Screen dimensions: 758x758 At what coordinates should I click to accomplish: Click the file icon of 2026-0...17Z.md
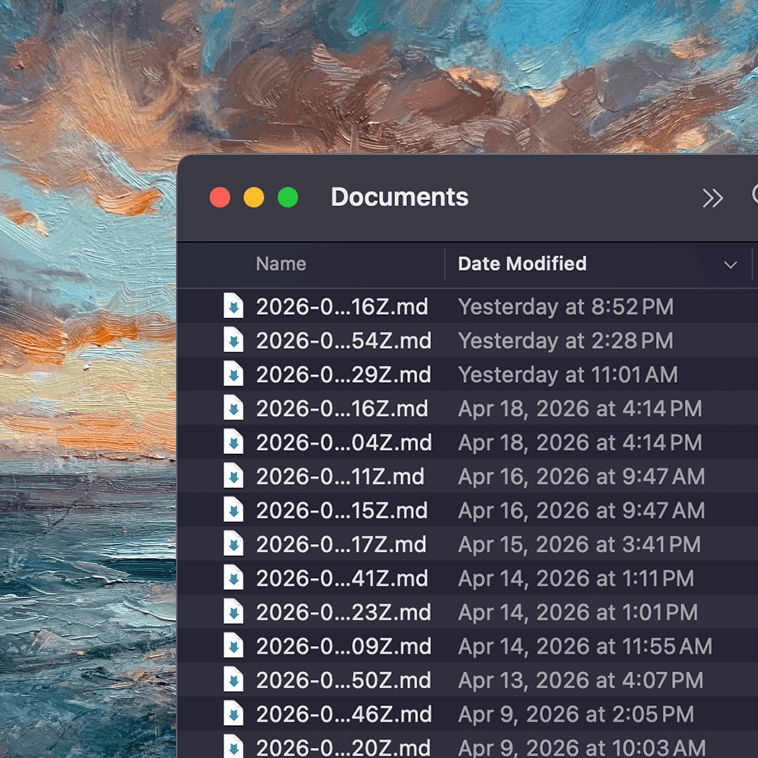[x=233, y=544]
